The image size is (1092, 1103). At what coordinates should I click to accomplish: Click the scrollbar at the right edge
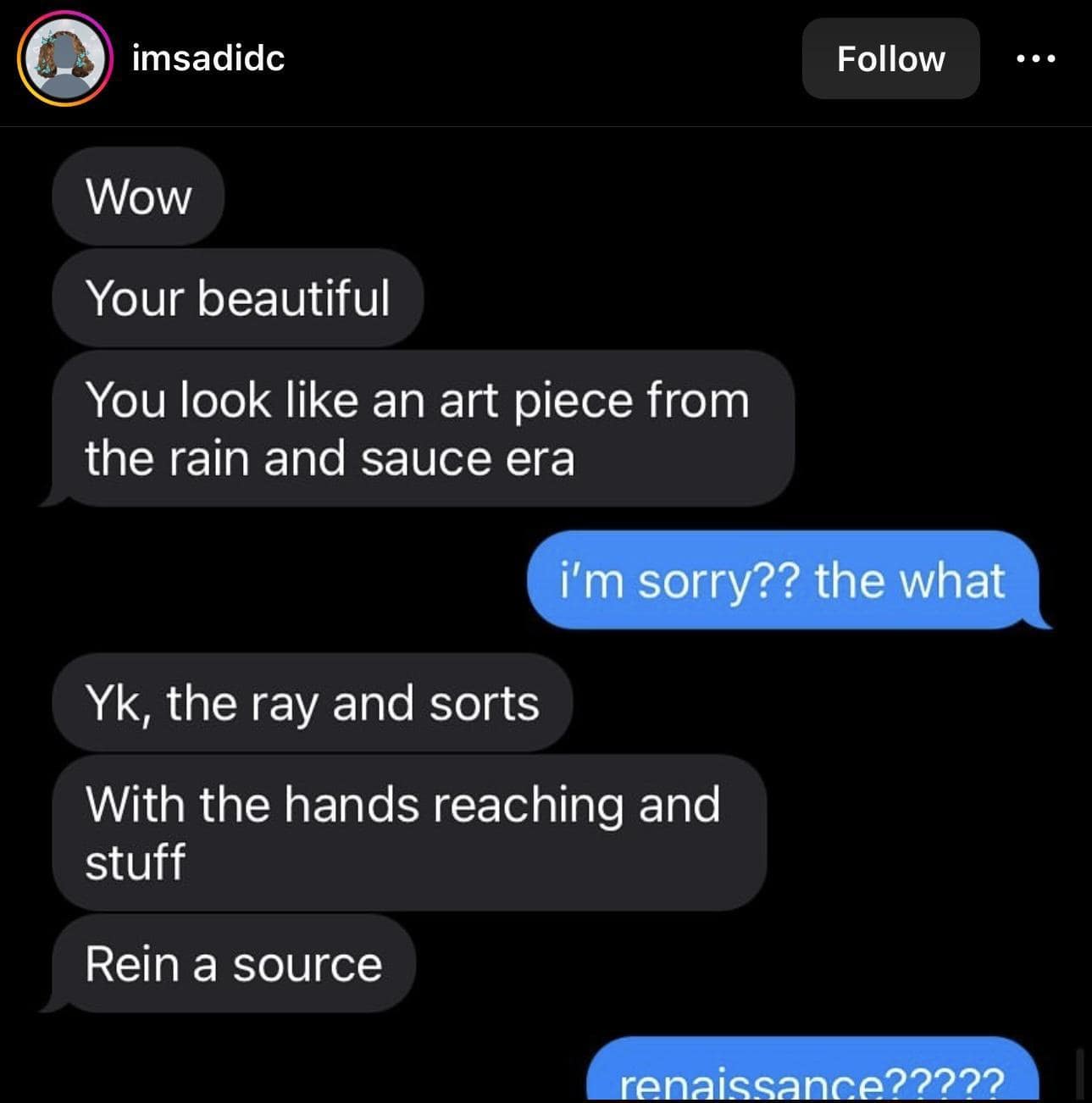point(1079,1073)
